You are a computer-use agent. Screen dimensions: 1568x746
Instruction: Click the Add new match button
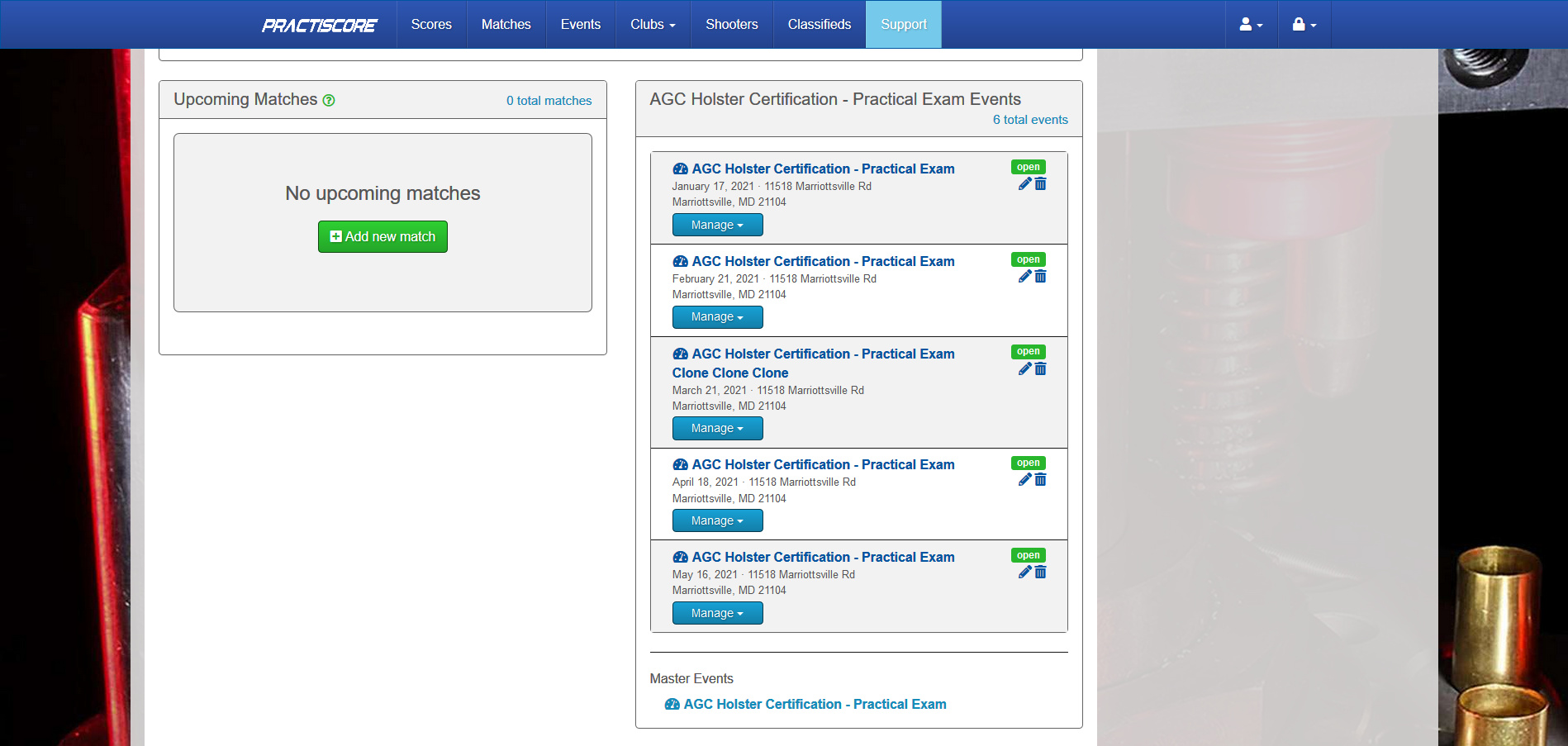pos(382,236)
